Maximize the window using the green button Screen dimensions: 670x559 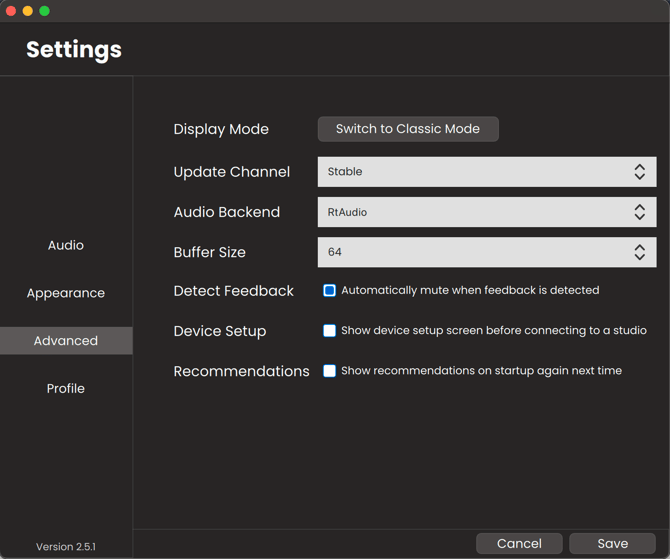[44, 11]
